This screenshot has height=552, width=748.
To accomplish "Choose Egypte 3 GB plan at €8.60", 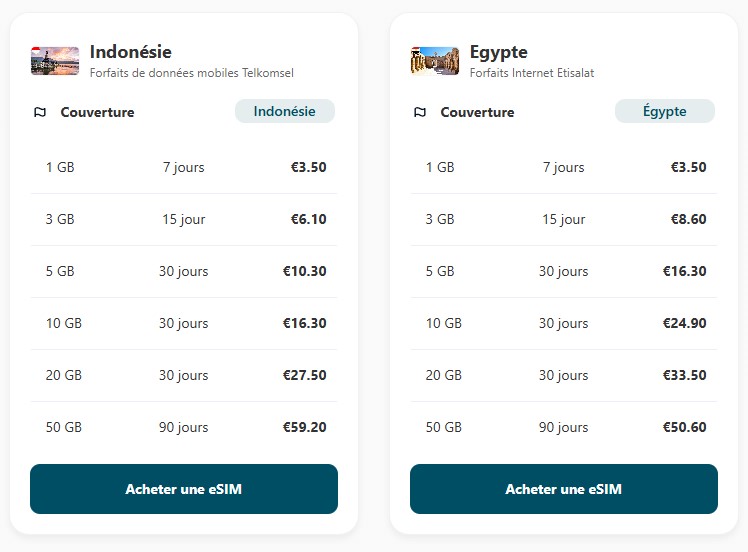I will [x=564, y=219].
